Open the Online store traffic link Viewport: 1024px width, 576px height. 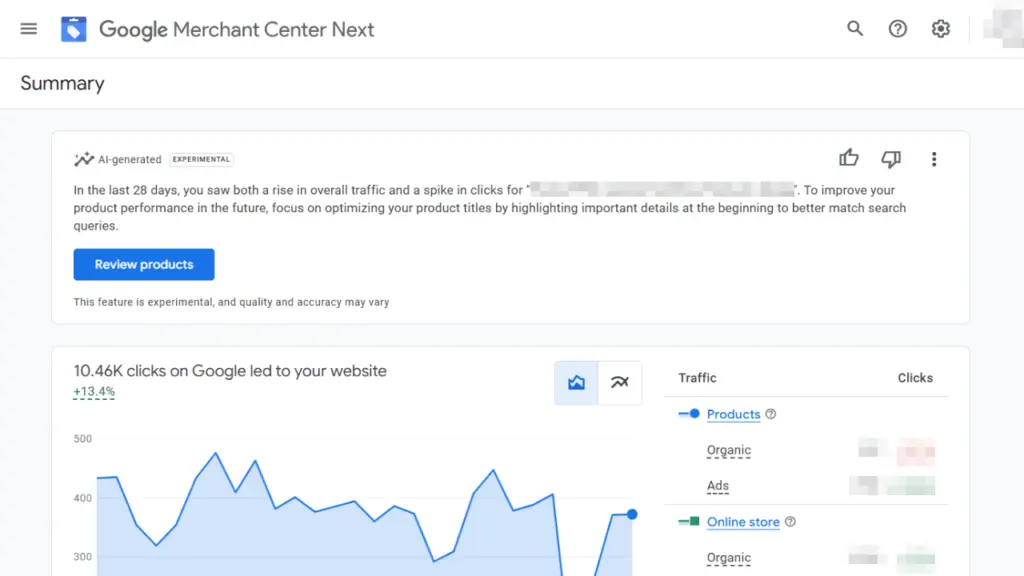click(x=743, y=522)
